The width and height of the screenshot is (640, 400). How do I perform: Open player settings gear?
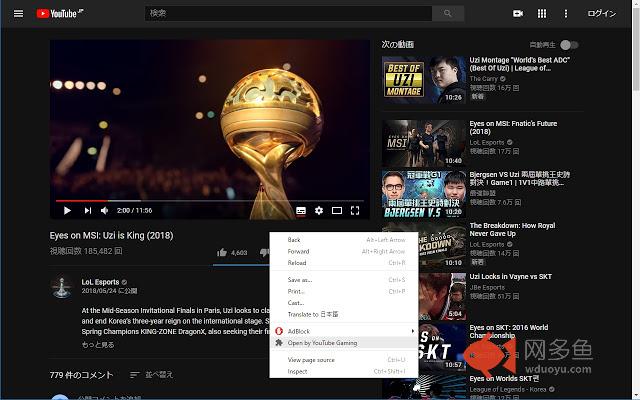tap(319, 211)
